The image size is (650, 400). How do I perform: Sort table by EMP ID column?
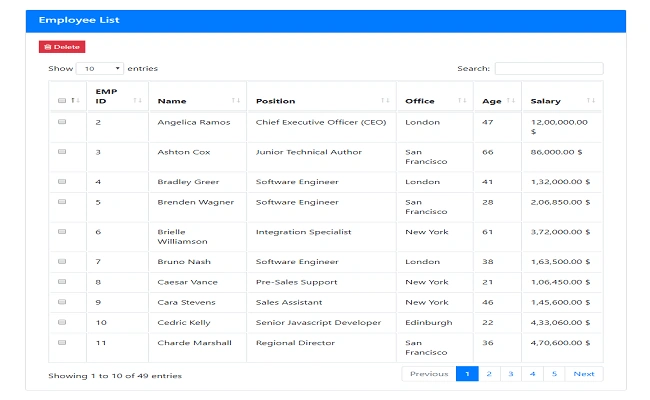(137, 100)
